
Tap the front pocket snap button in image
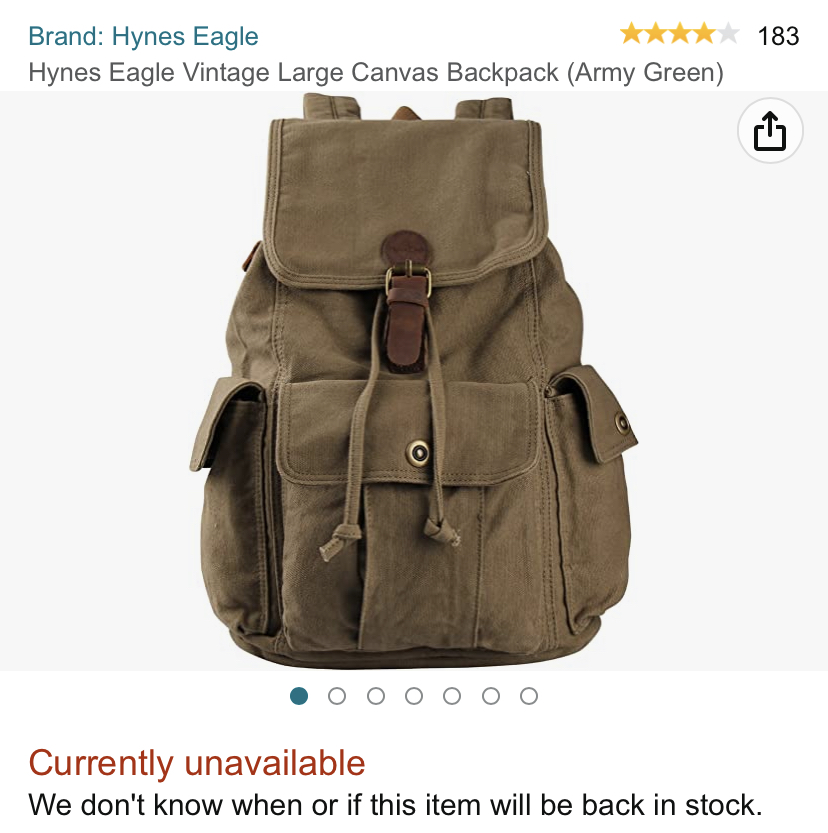pos(419,453)
